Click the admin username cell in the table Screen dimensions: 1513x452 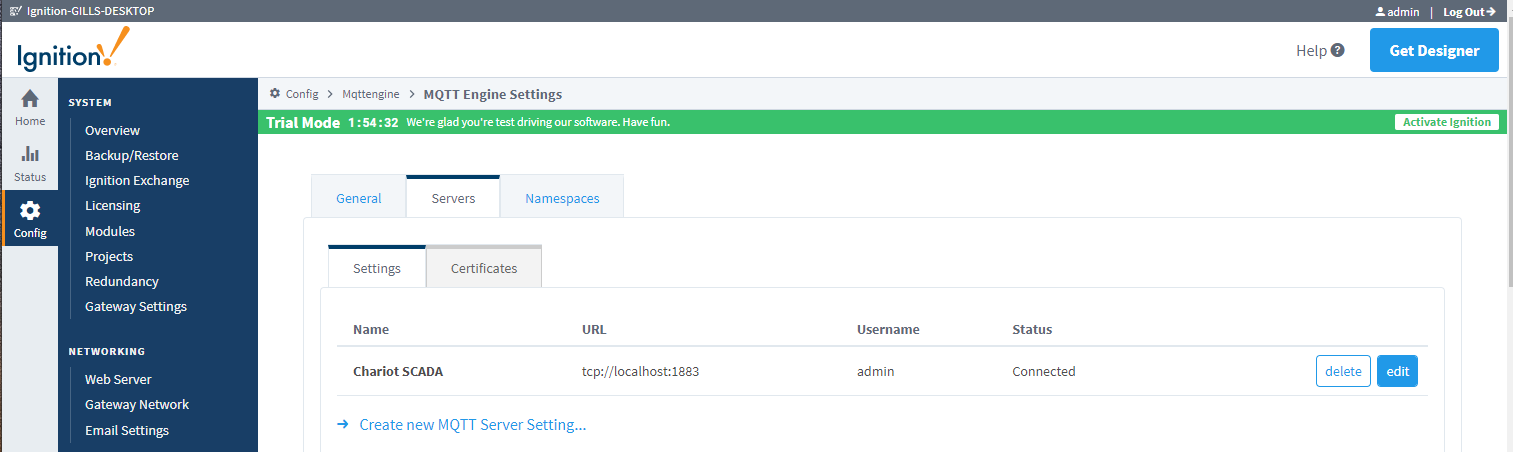[875, 371]
